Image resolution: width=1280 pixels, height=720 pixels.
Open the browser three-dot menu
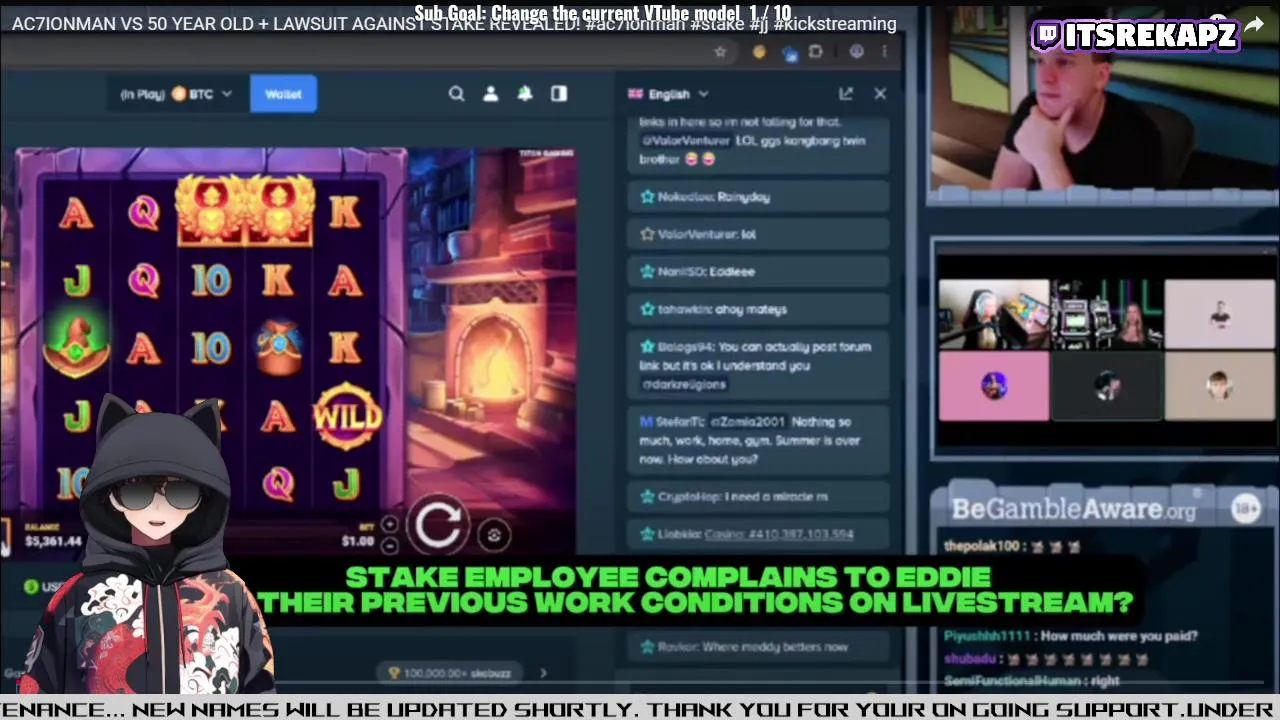click(x=884, y=52)
